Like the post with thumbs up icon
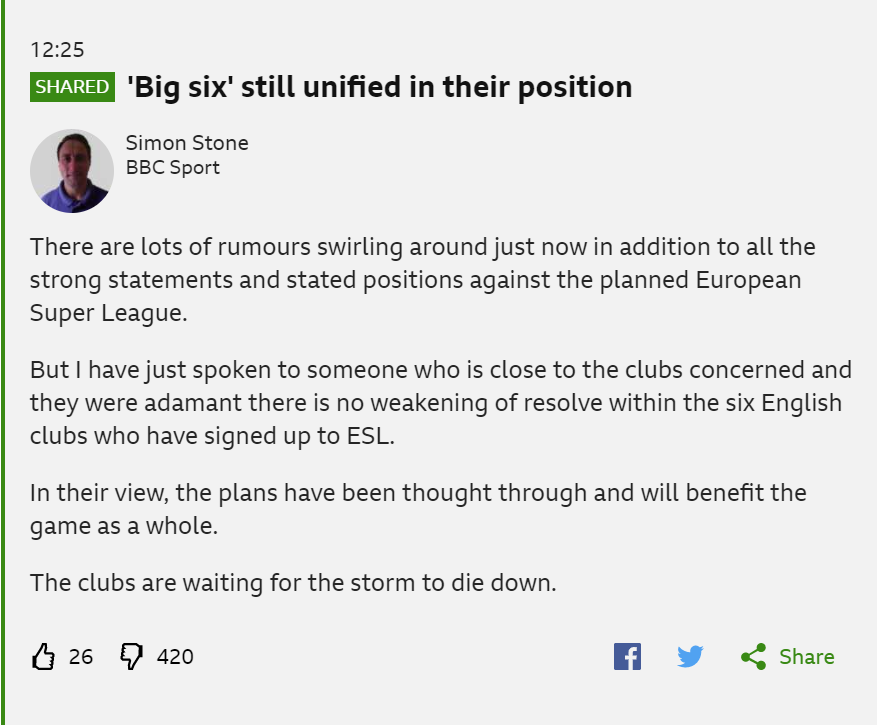 [x=43, y=656]
